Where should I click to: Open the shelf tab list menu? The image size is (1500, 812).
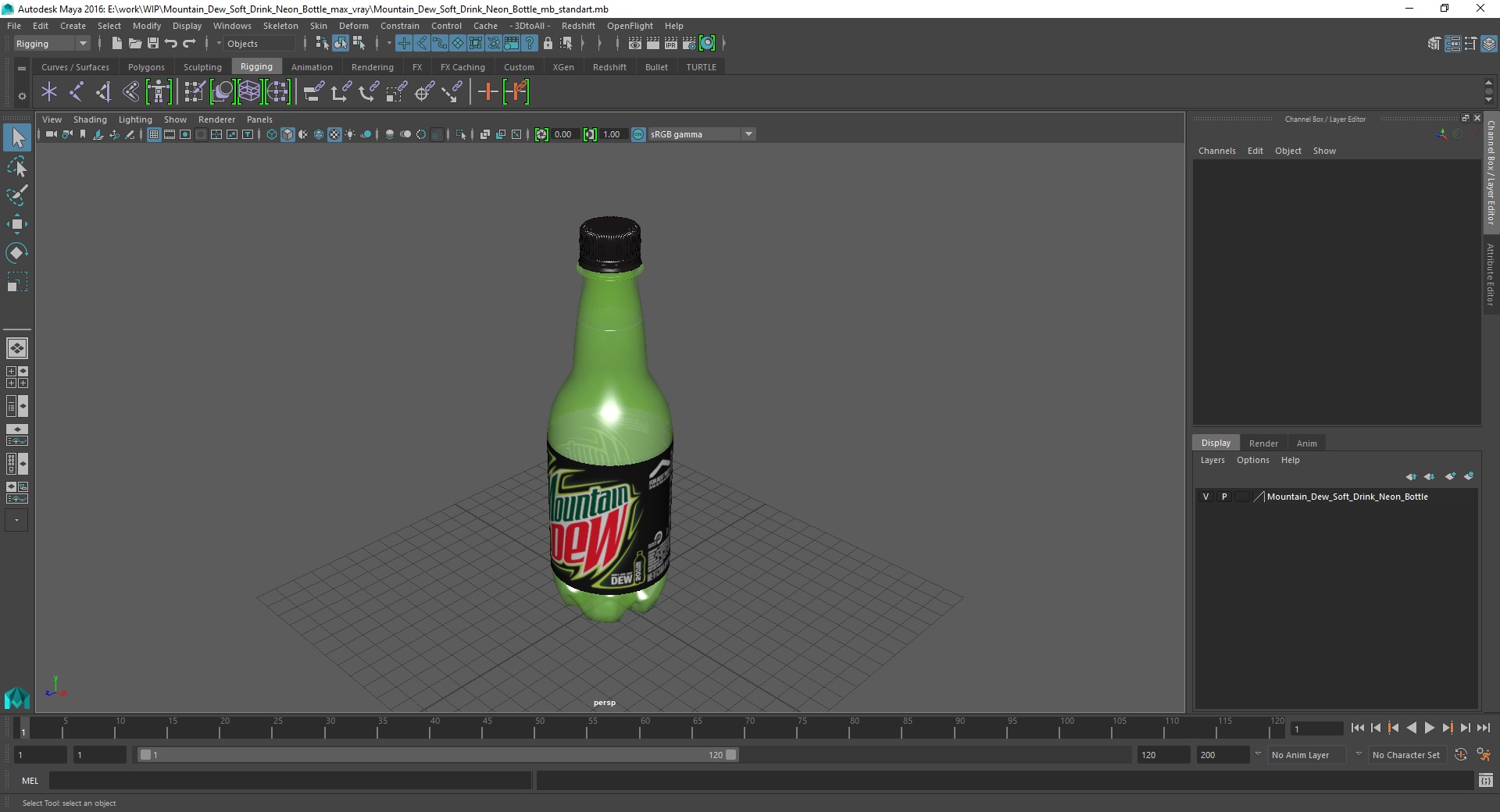[22, 68]
